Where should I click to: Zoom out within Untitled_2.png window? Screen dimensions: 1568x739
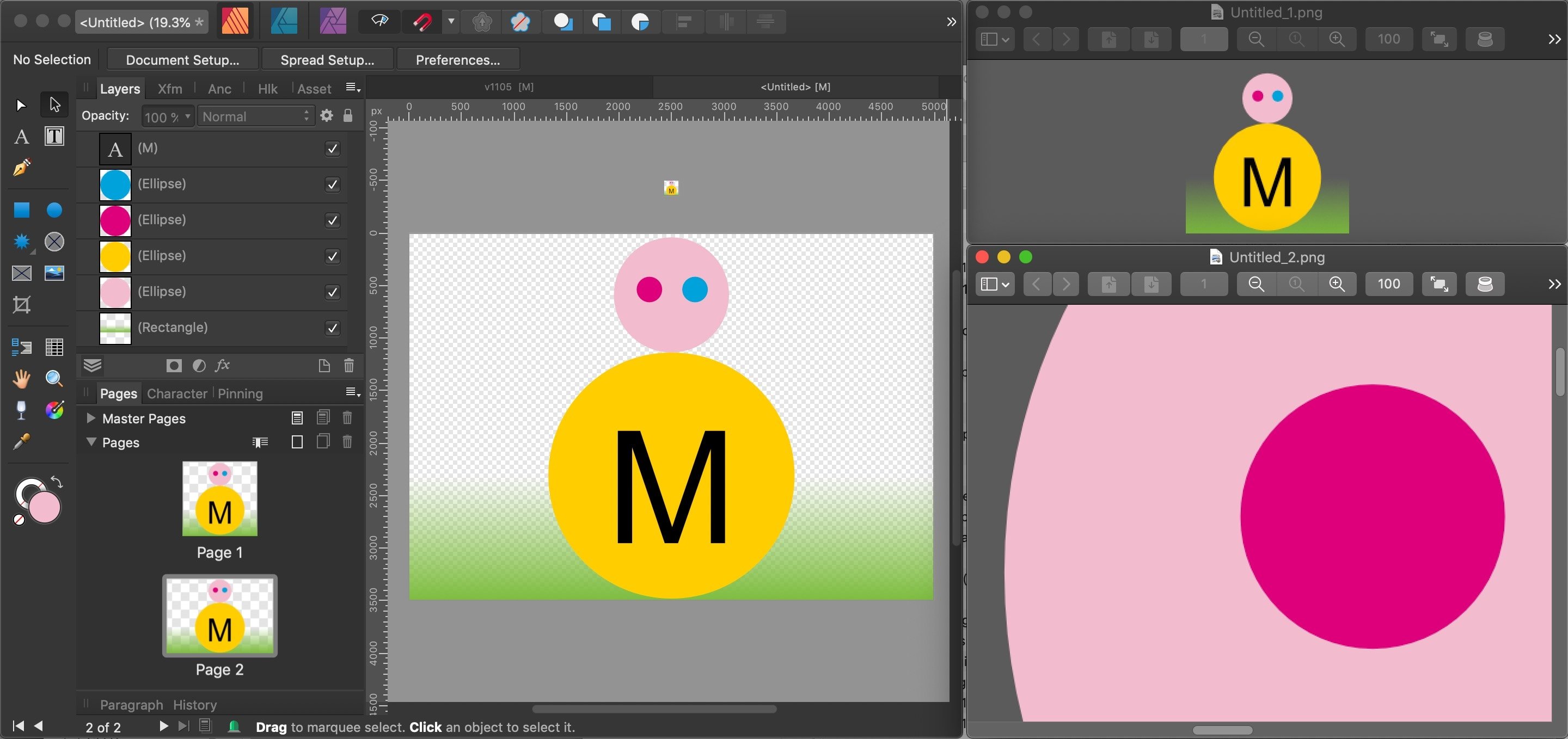coord(1257,284)
